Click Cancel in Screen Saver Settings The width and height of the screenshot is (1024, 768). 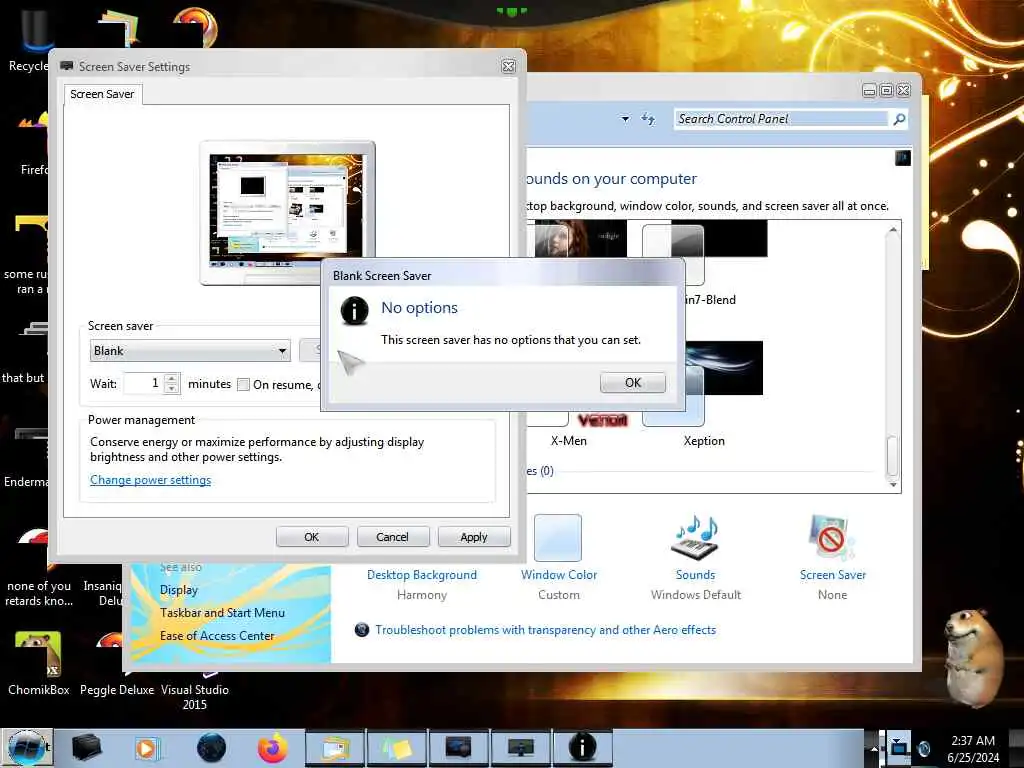[x=392, y=537]
